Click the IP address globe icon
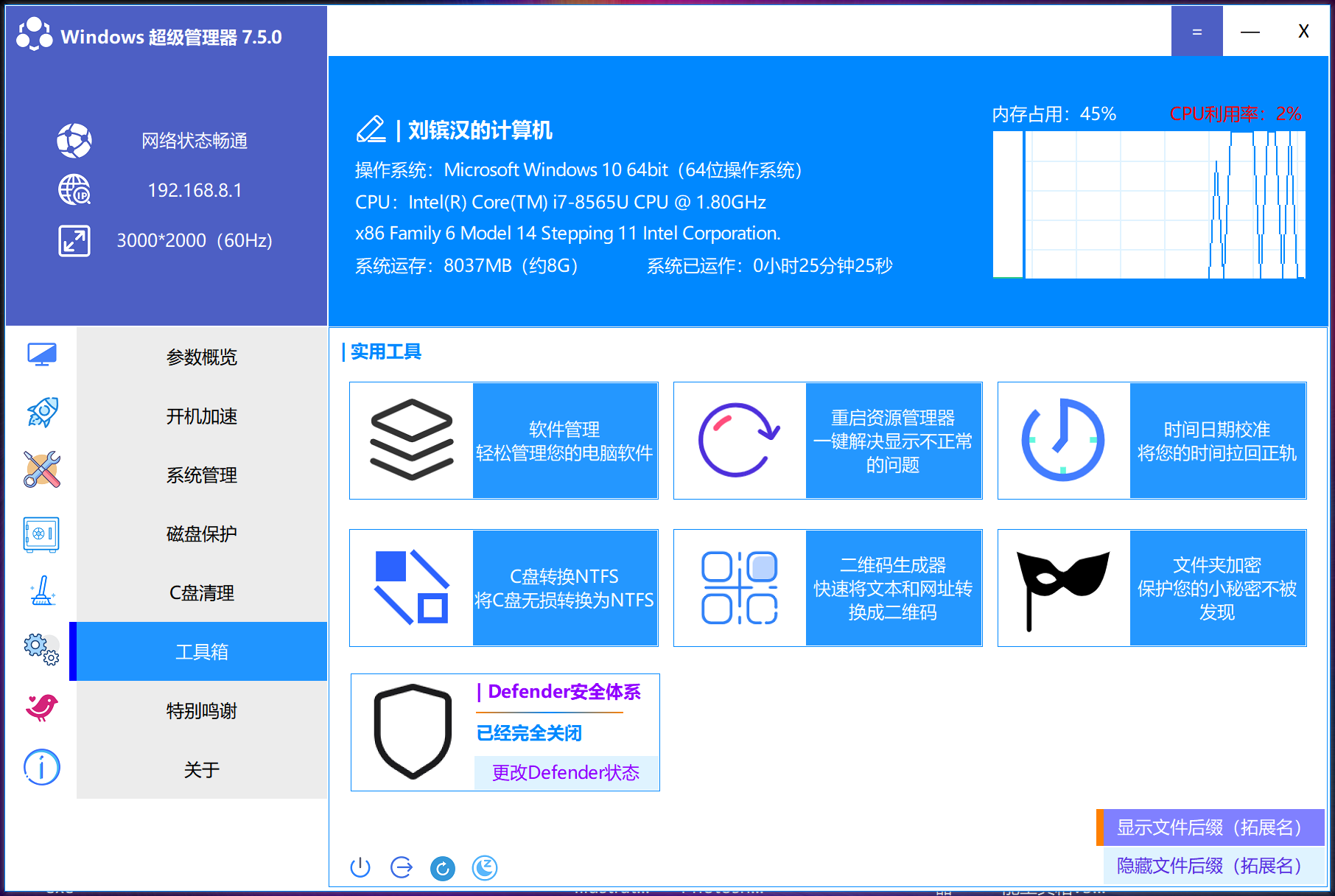Screen dimensions: 1335x896 74,190
